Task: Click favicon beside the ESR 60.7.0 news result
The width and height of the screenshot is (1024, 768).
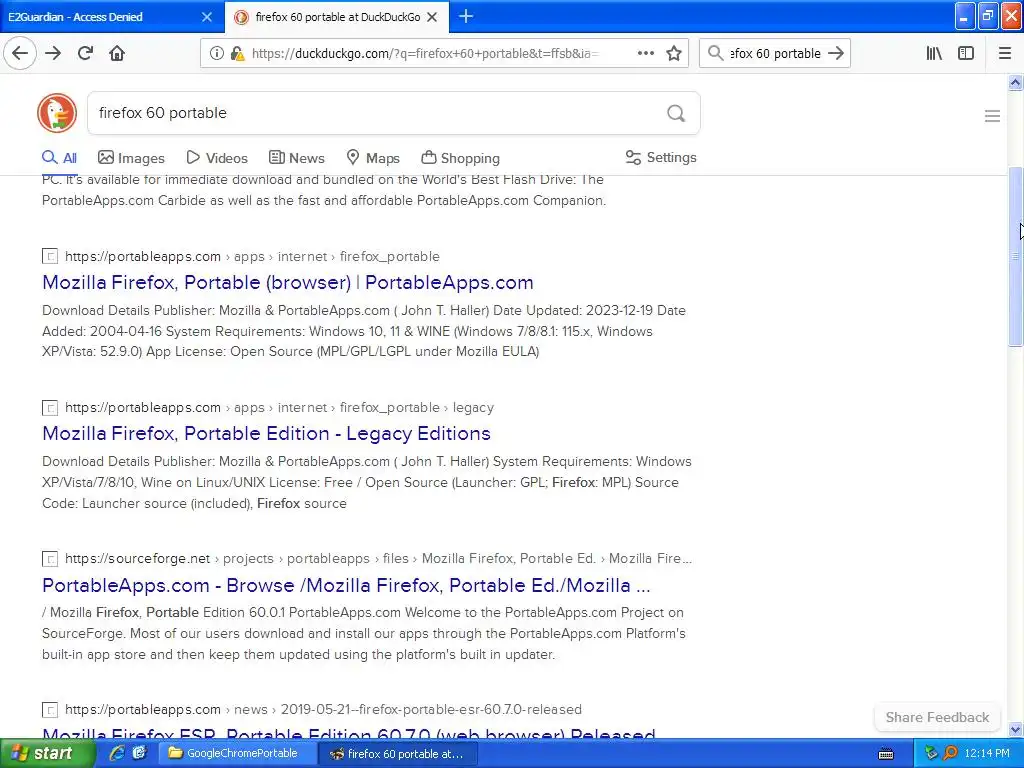Action: coord(50,709)
